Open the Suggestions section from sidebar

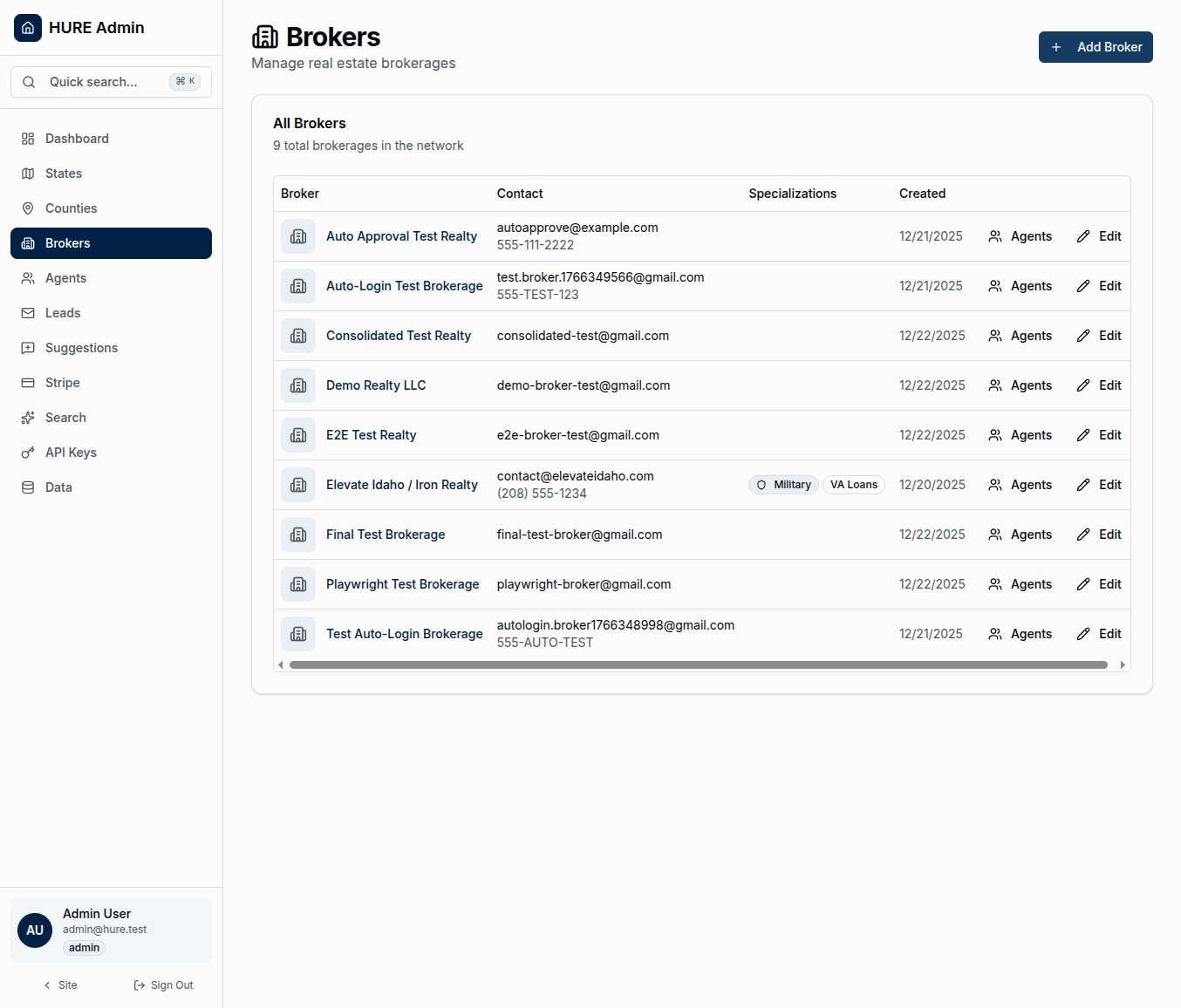click(x=81, y=348)
